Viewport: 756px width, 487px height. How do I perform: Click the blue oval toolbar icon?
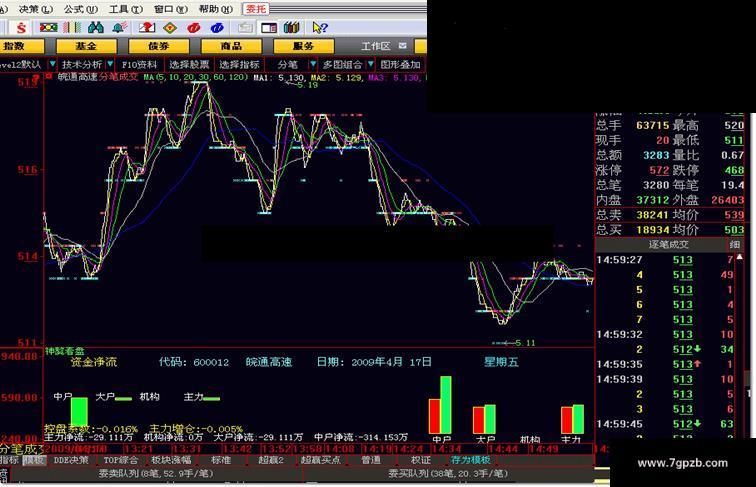[217, 28]
